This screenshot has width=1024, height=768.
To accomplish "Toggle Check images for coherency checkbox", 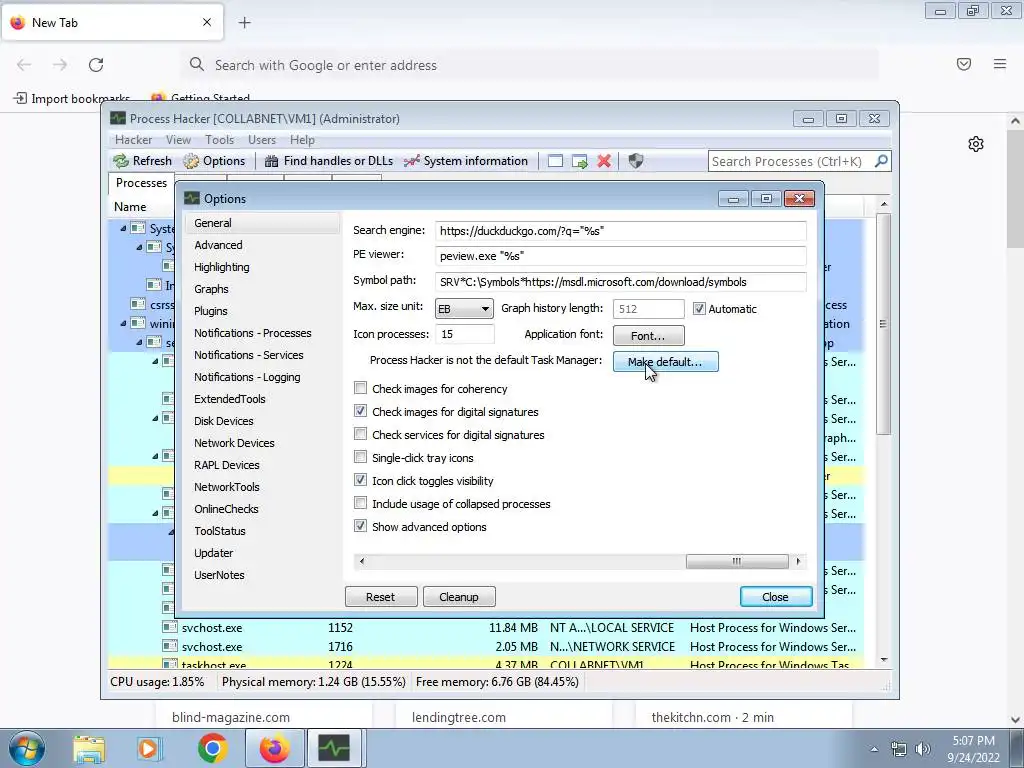I will 360,388.
